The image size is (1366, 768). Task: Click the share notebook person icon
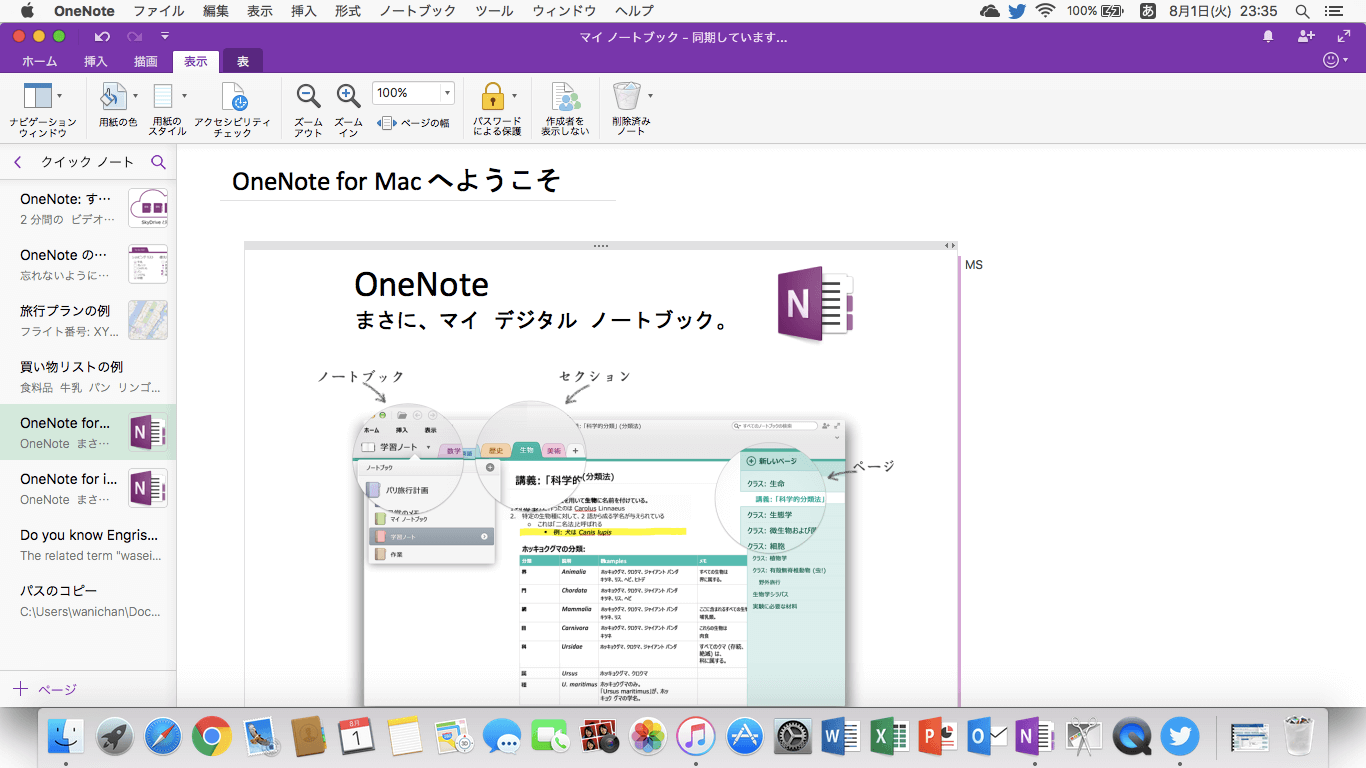tap(1306, 37)
